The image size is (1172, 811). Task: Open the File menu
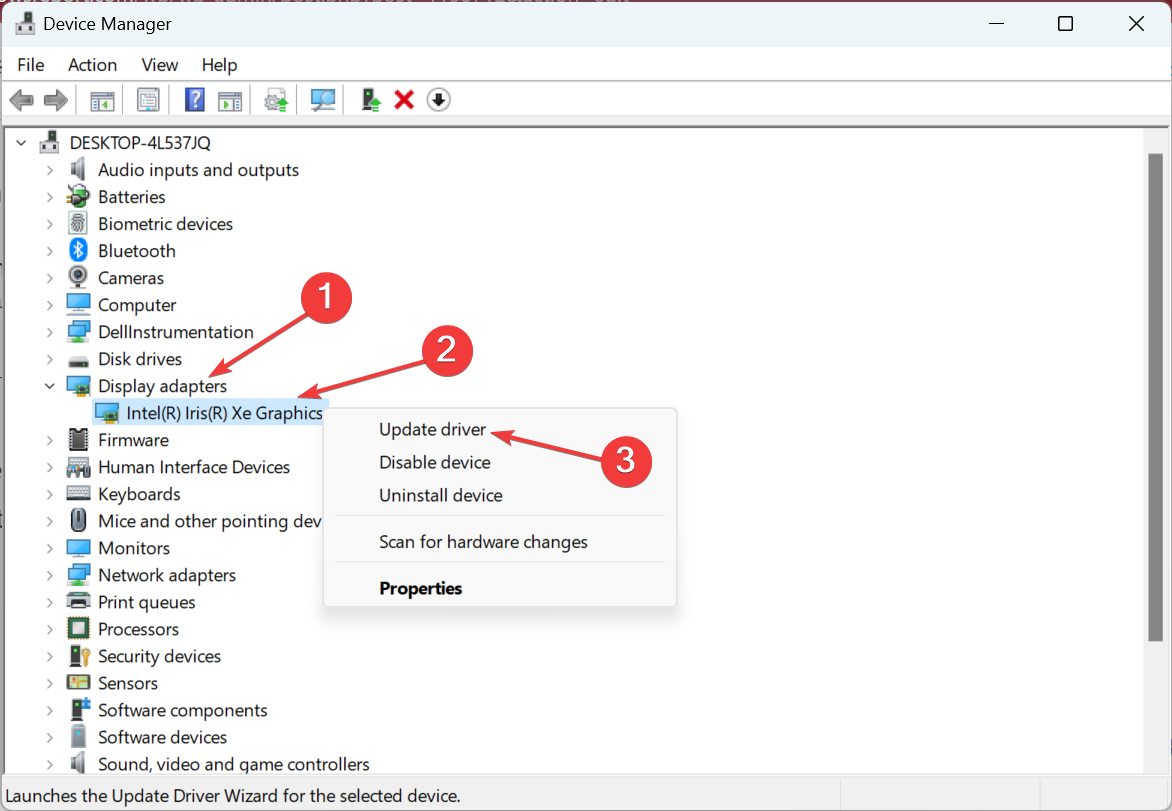point(31,65)
